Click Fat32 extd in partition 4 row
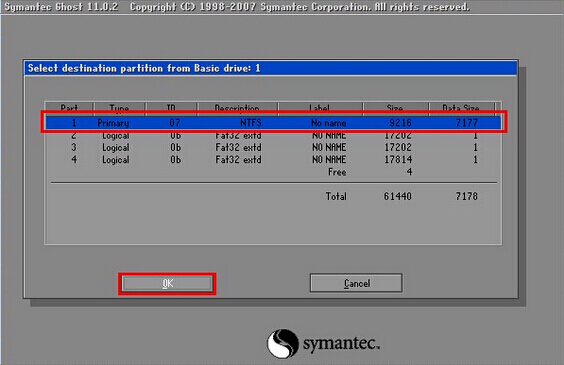The height and width of the screenshot is (365, 564). [238, 160]
